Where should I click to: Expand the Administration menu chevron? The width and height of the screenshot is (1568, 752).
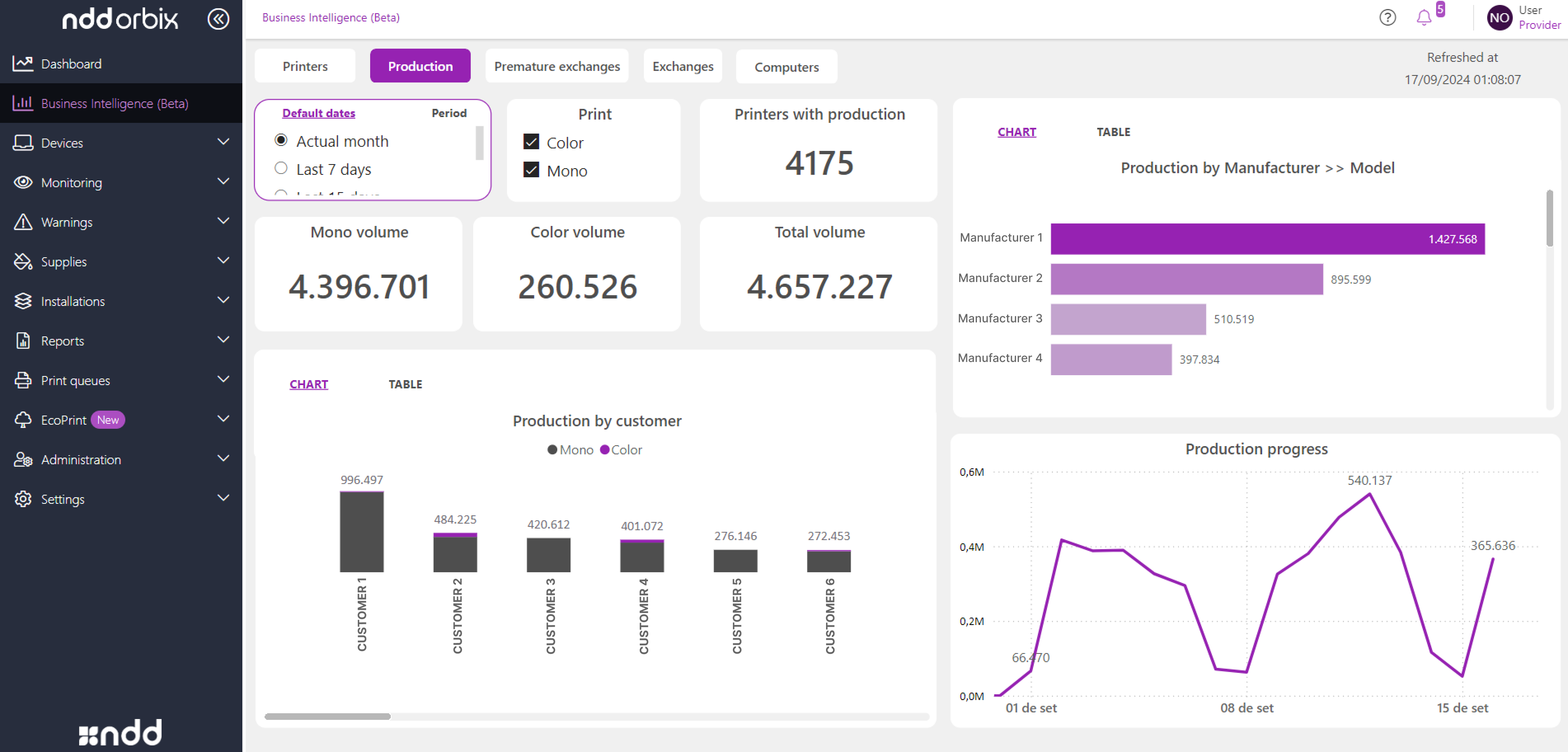pyautogui.click(x=223, y=458)
